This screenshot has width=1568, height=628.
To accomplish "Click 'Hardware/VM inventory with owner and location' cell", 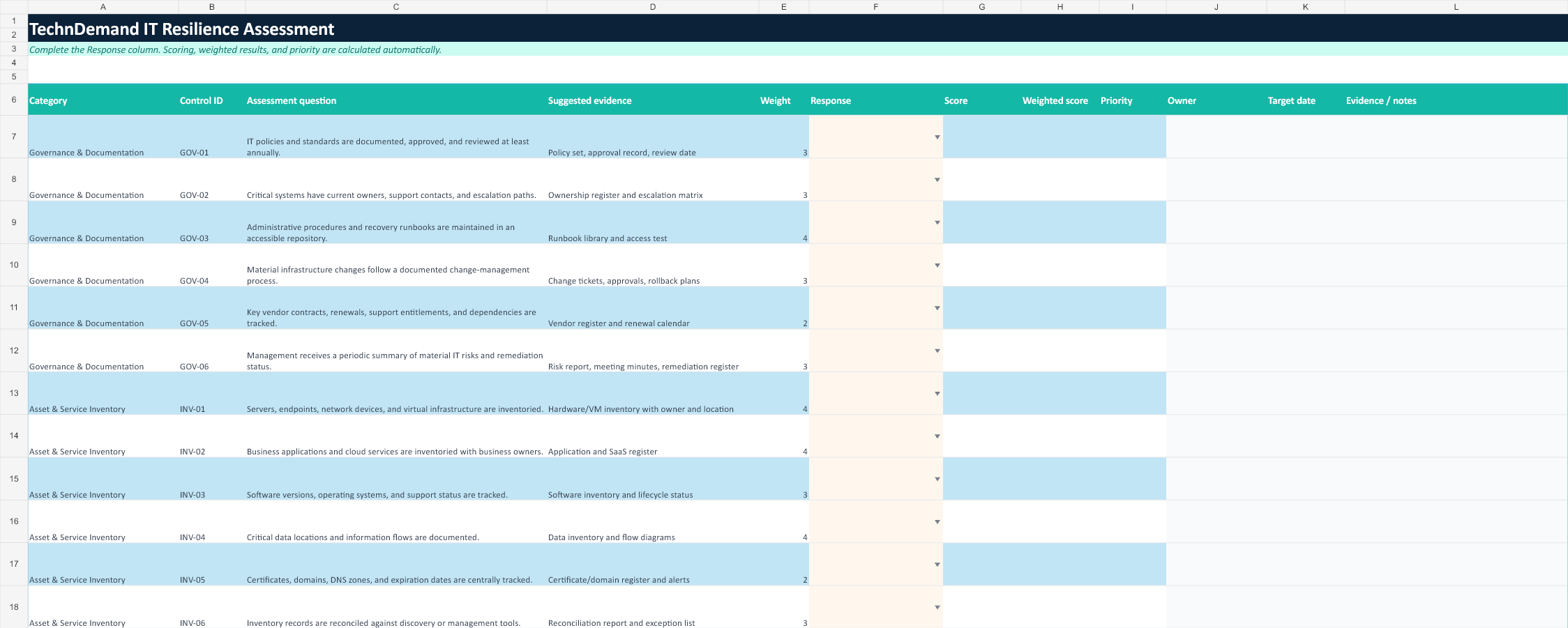I will click(x=653, y=393).
